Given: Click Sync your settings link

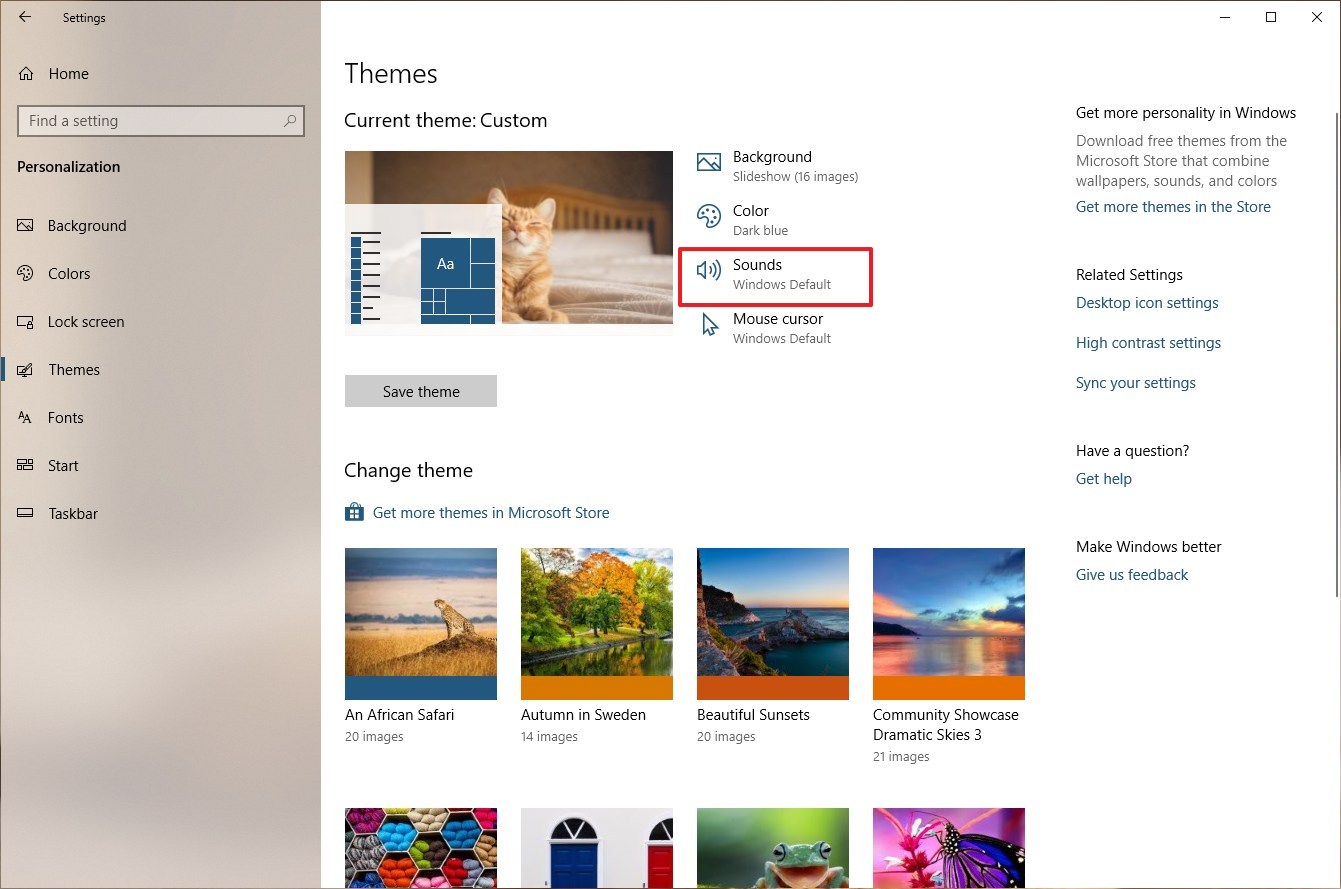Looking at the screenshot, I should click(x=1136, y=383).
